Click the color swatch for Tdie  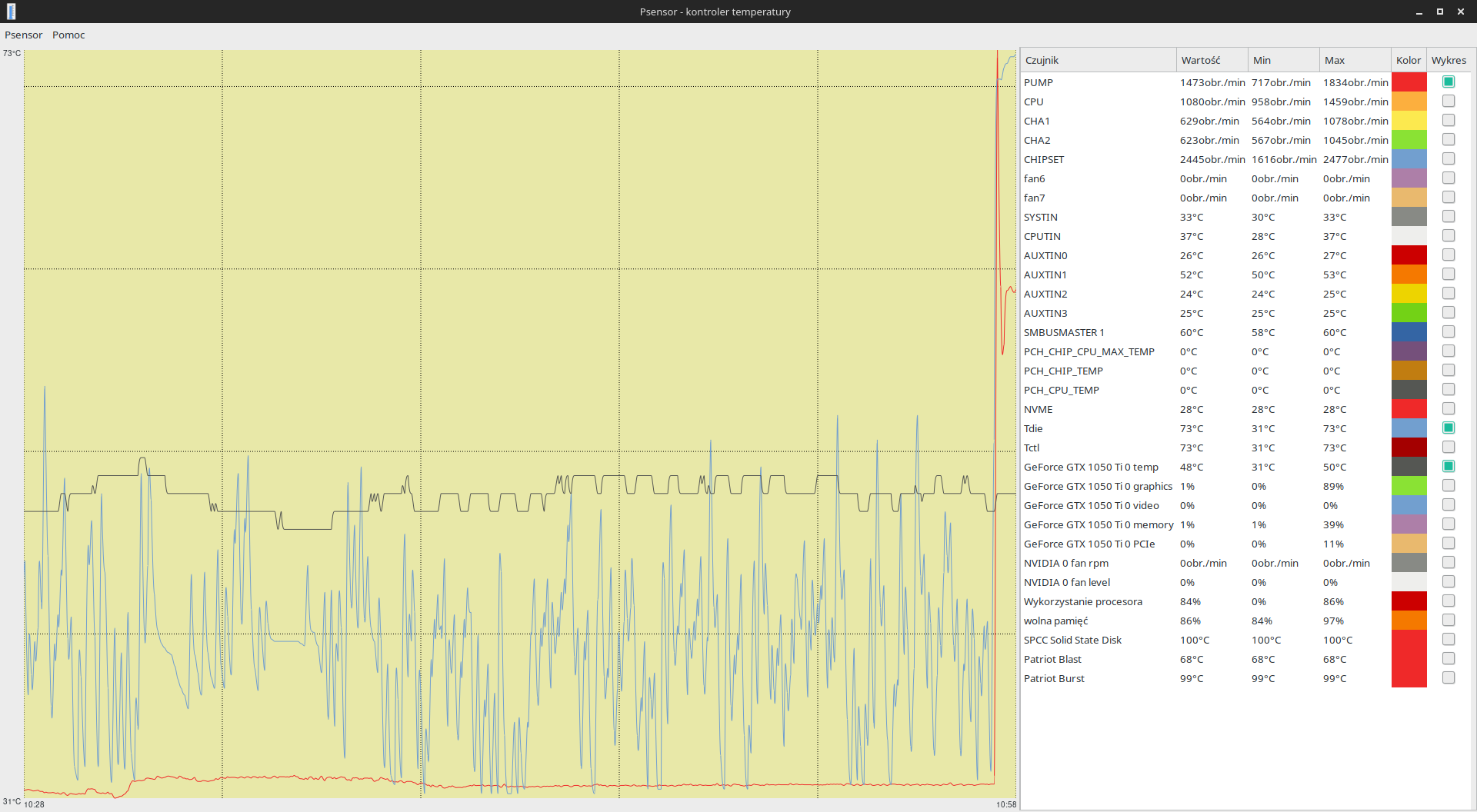click(1409, 428)
